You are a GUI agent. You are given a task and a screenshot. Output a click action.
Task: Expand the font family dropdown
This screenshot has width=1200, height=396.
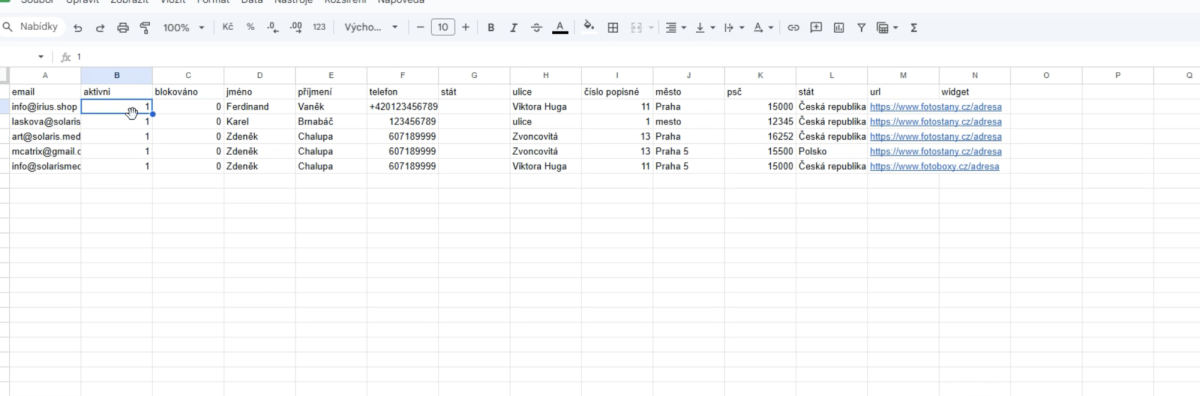click(371, 28)
